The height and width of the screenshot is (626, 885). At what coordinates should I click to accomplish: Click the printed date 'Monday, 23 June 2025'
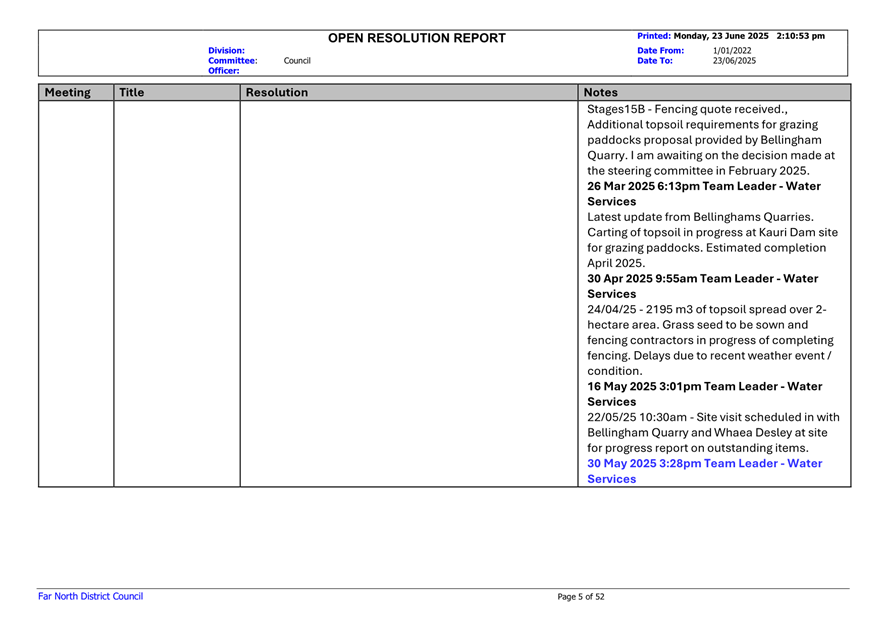coord(721,36)
